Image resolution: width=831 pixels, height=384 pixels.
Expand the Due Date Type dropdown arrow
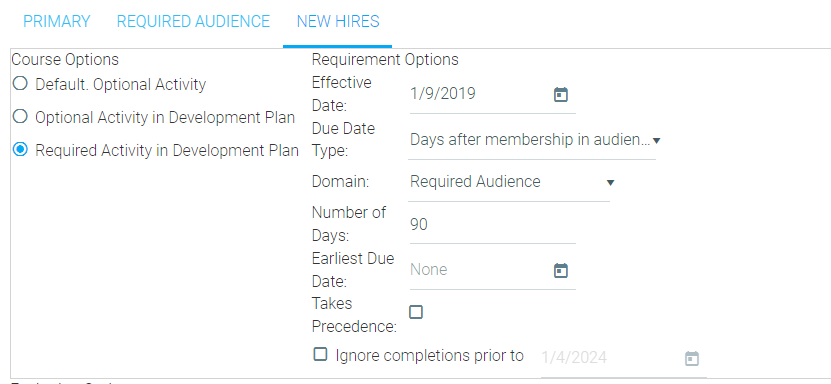coord(656,141)
